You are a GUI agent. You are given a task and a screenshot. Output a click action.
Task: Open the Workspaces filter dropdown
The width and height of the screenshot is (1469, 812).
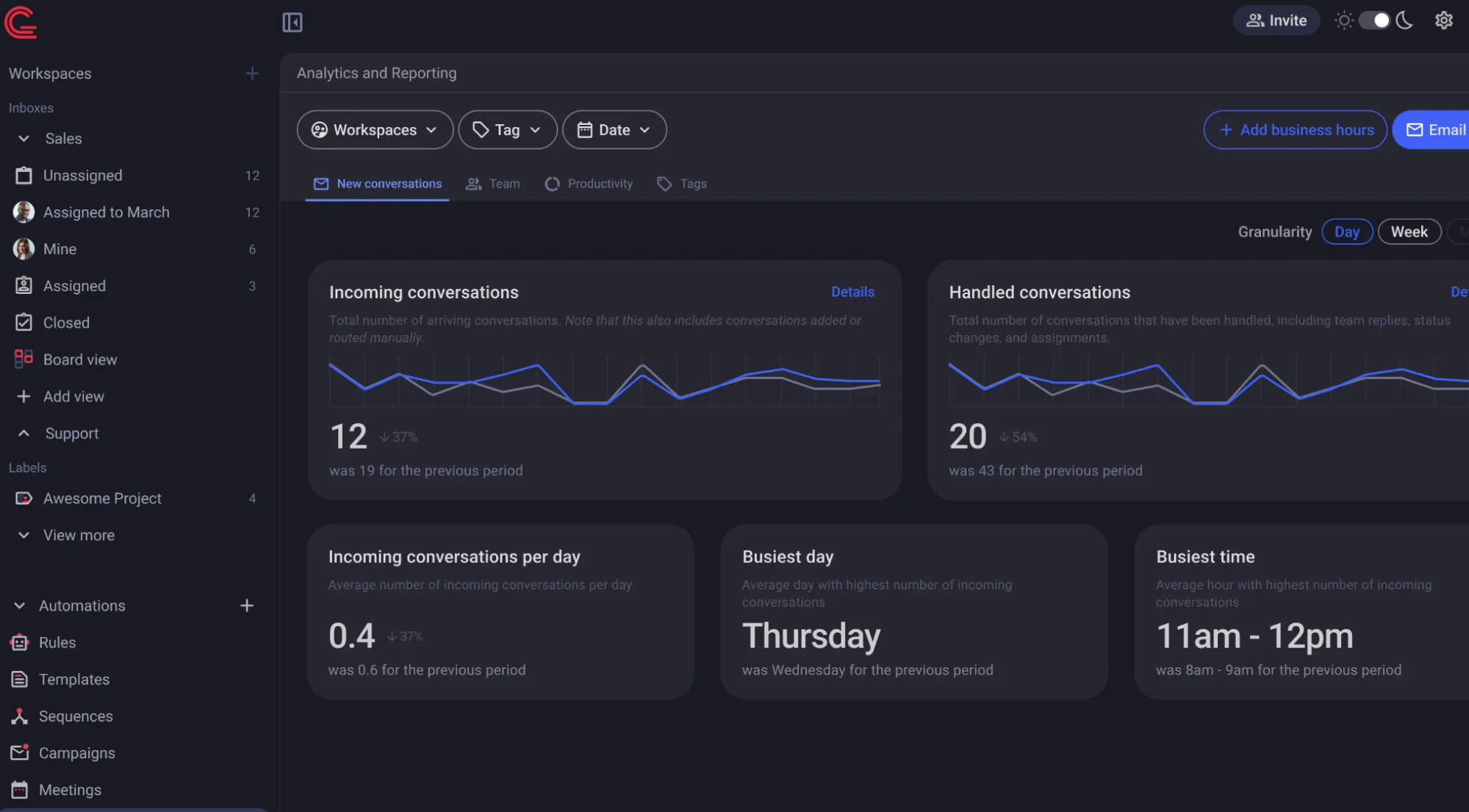click(374, 129)
